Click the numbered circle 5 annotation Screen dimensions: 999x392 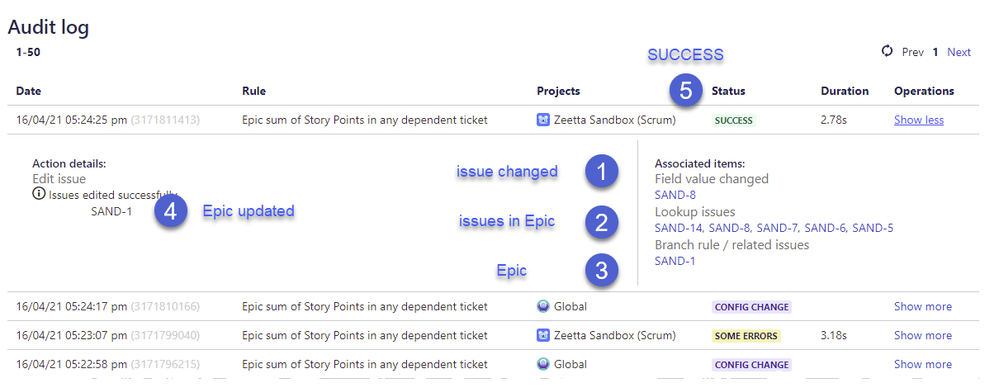click(686, 91)
